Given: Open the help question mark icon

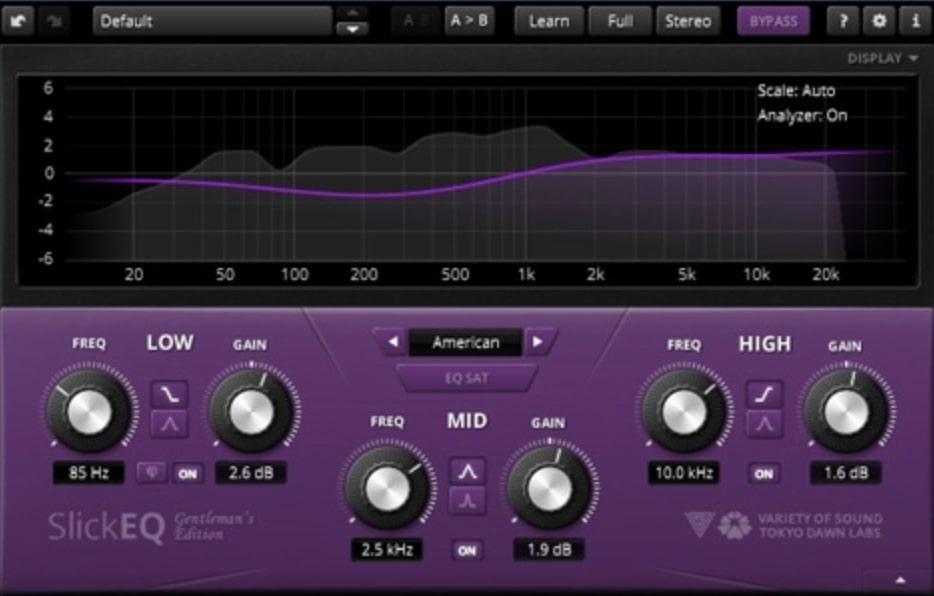Looking at the screenshot, I should pos(843,21).
